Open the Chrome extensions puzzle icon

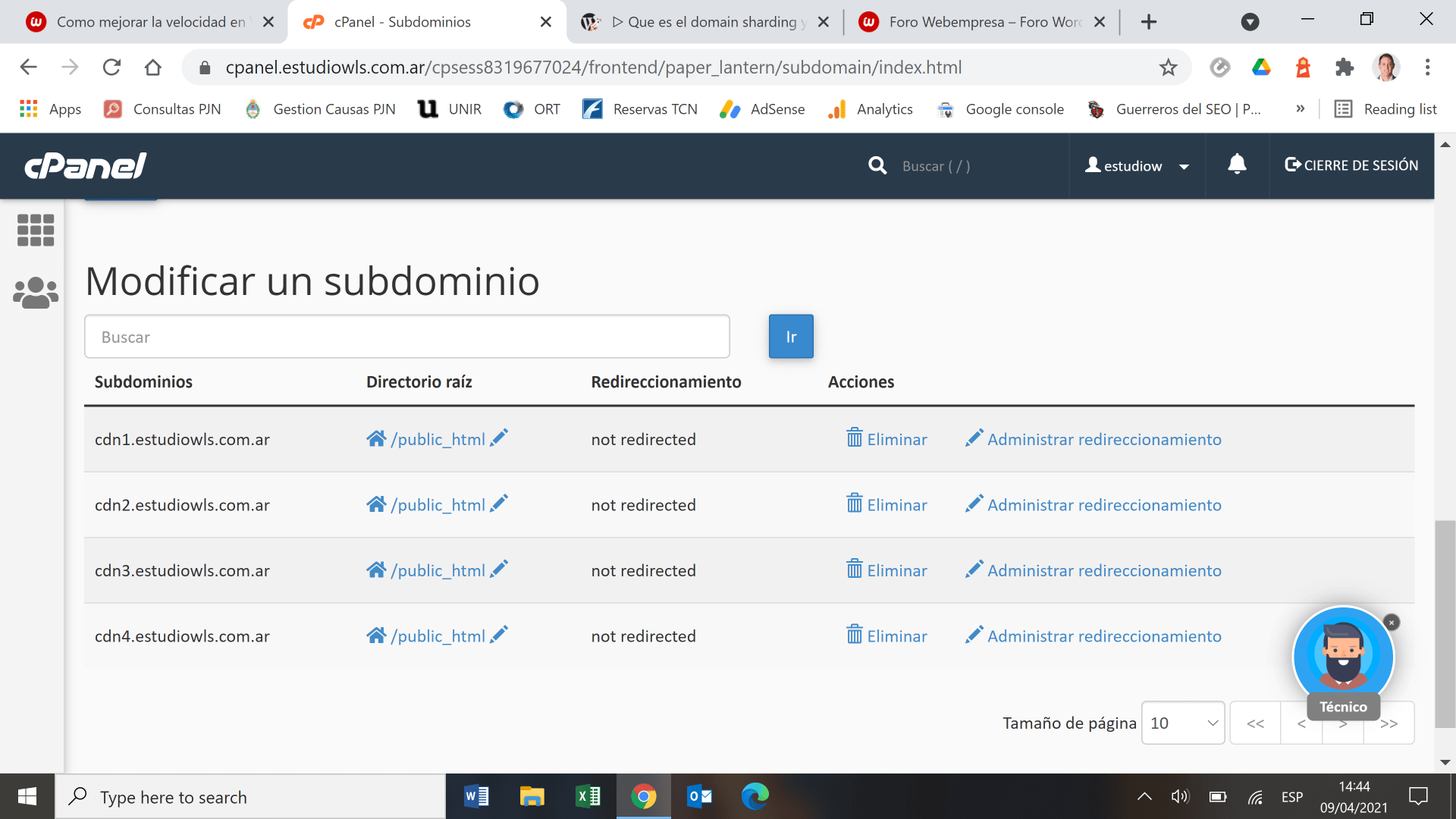(1345, 67)
